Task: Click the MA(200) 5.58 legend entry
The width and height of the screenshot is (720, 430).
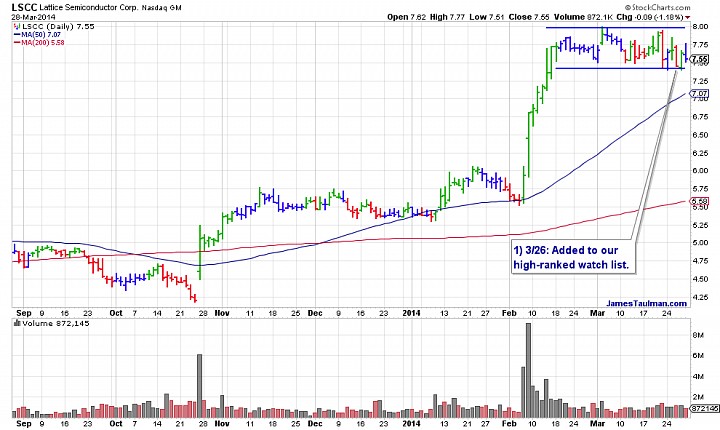Action: (39, 42)
